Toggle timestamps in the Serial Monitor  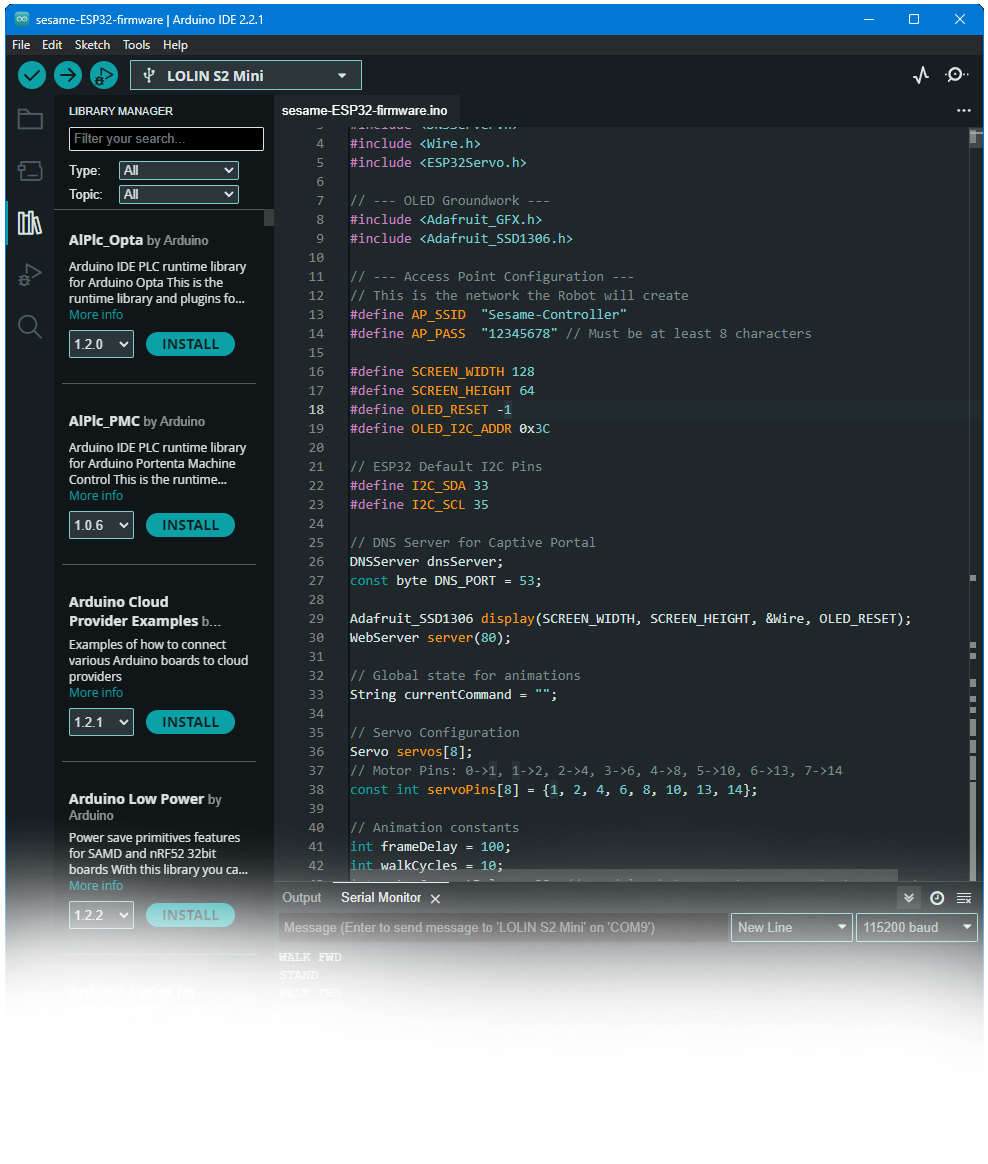point(937,898)
